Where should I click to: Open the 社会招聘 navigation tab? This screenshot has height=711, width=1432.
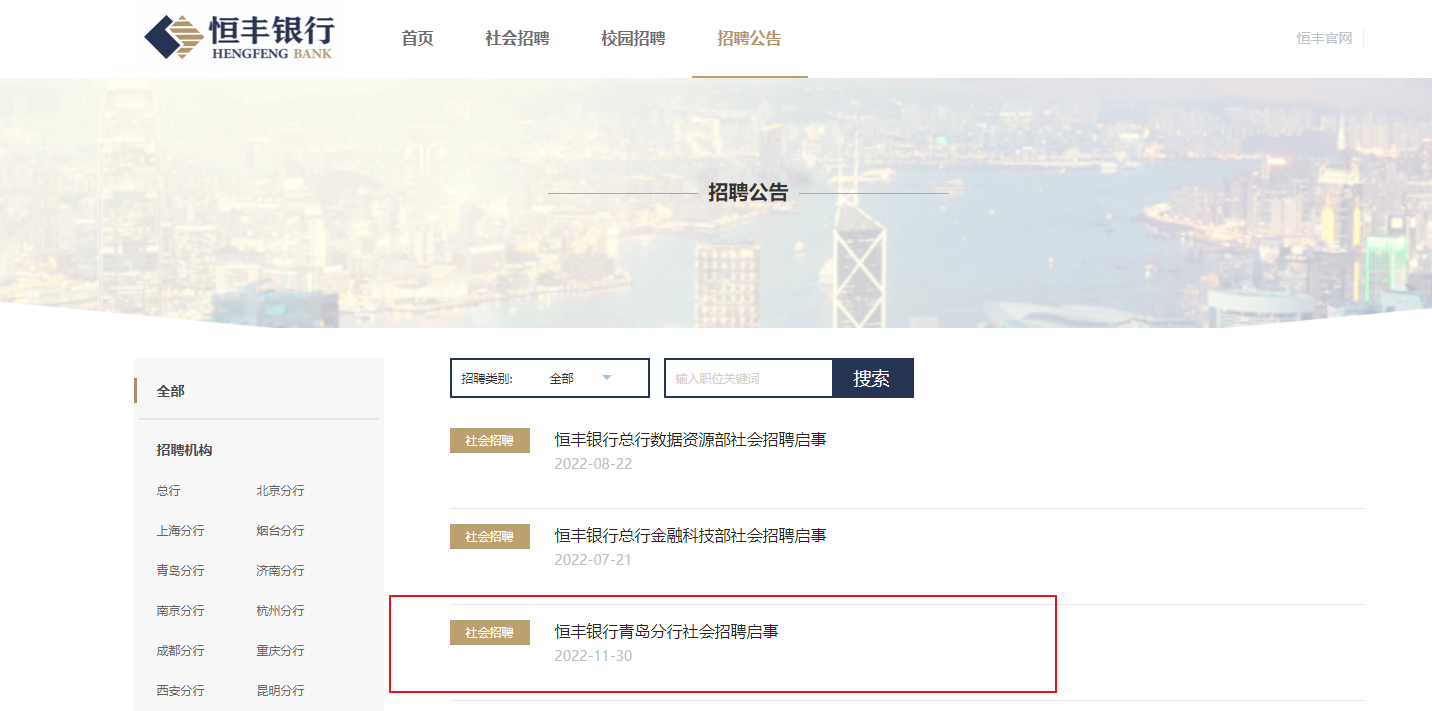[x=517, y=39]
